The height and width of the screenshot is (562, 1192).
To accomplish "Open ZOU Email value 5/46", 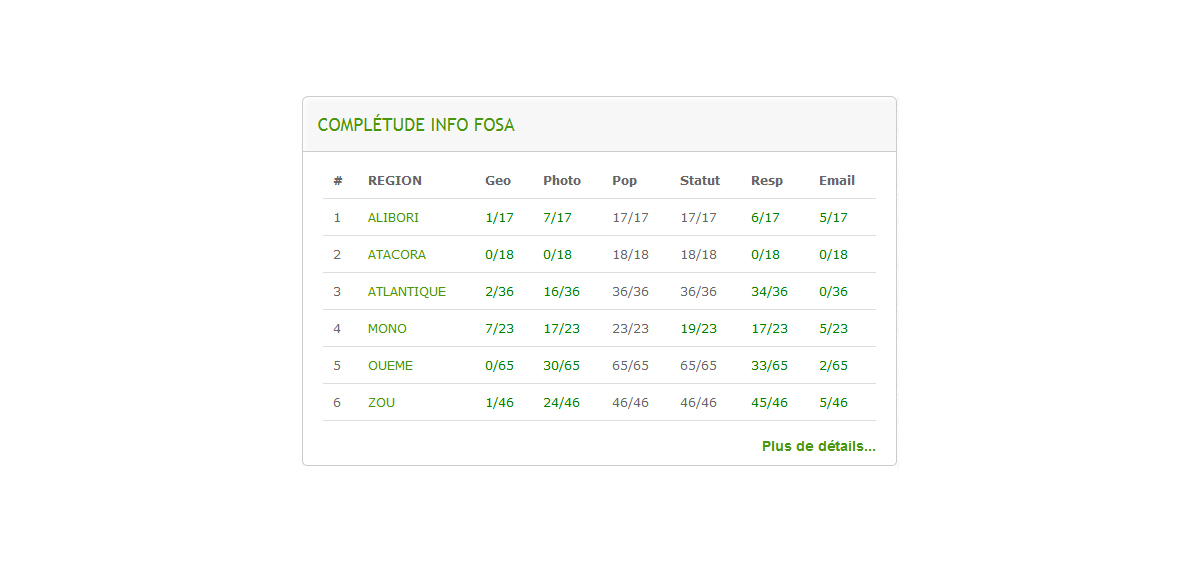I will coord(833,402).
